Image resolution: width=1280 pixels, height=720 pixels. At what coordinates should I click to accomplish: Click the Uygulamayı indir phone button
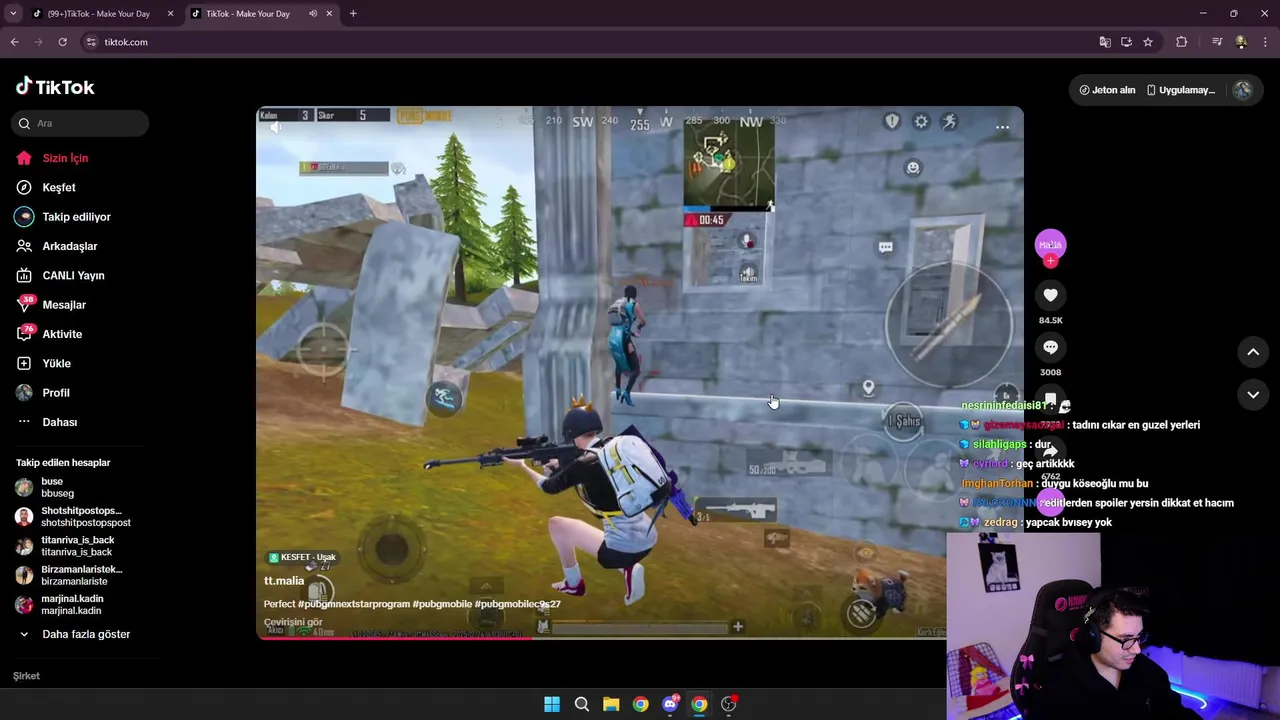[x=1181, y=90]
